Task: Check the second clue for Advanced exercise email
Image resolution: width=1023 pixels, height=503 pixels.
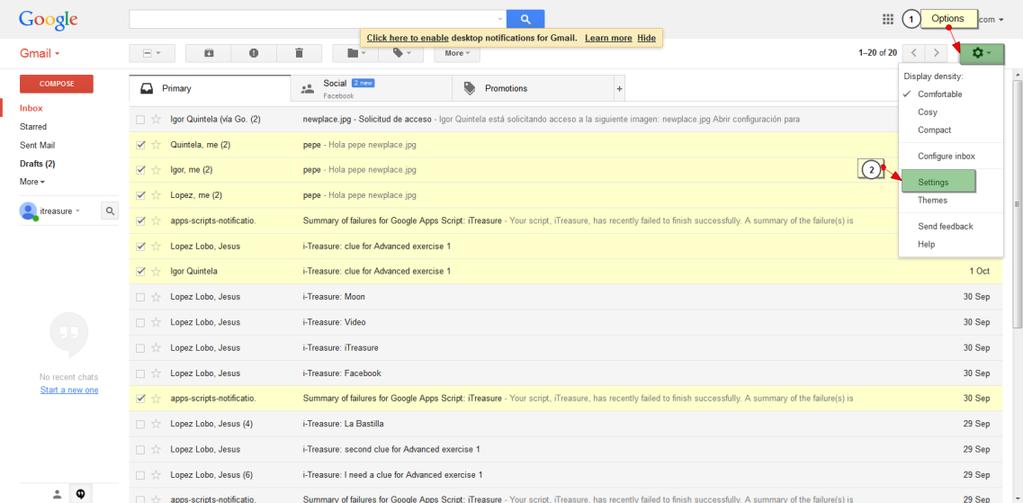Action: (x=140, y=450)
